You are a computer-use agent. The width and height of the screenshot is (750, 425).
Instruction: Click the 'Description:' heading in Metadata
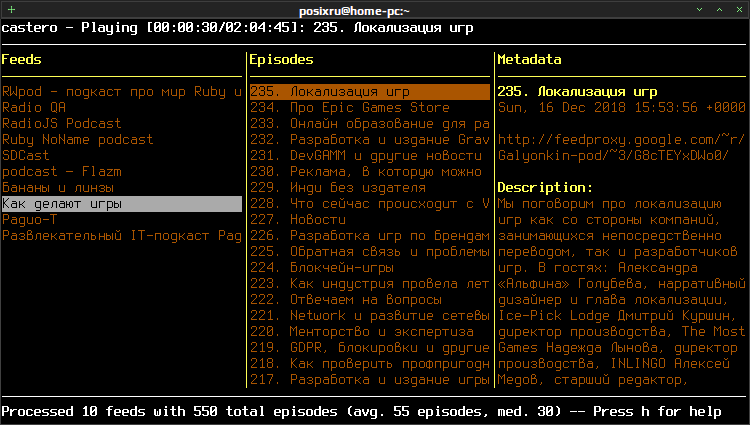tap(545, 187)
